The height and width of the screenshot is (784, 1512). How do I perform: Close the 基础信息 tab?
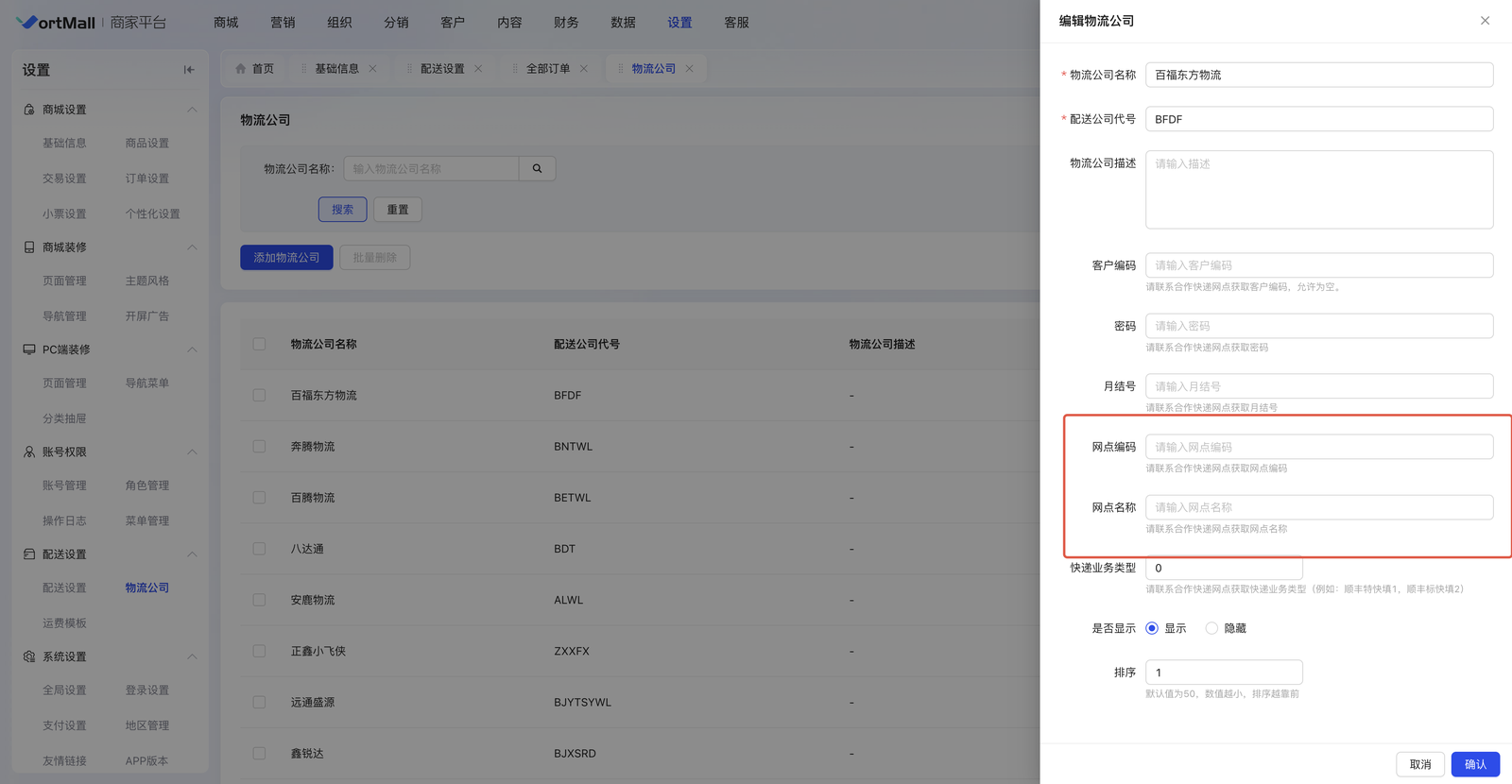(x=373, y=69)
